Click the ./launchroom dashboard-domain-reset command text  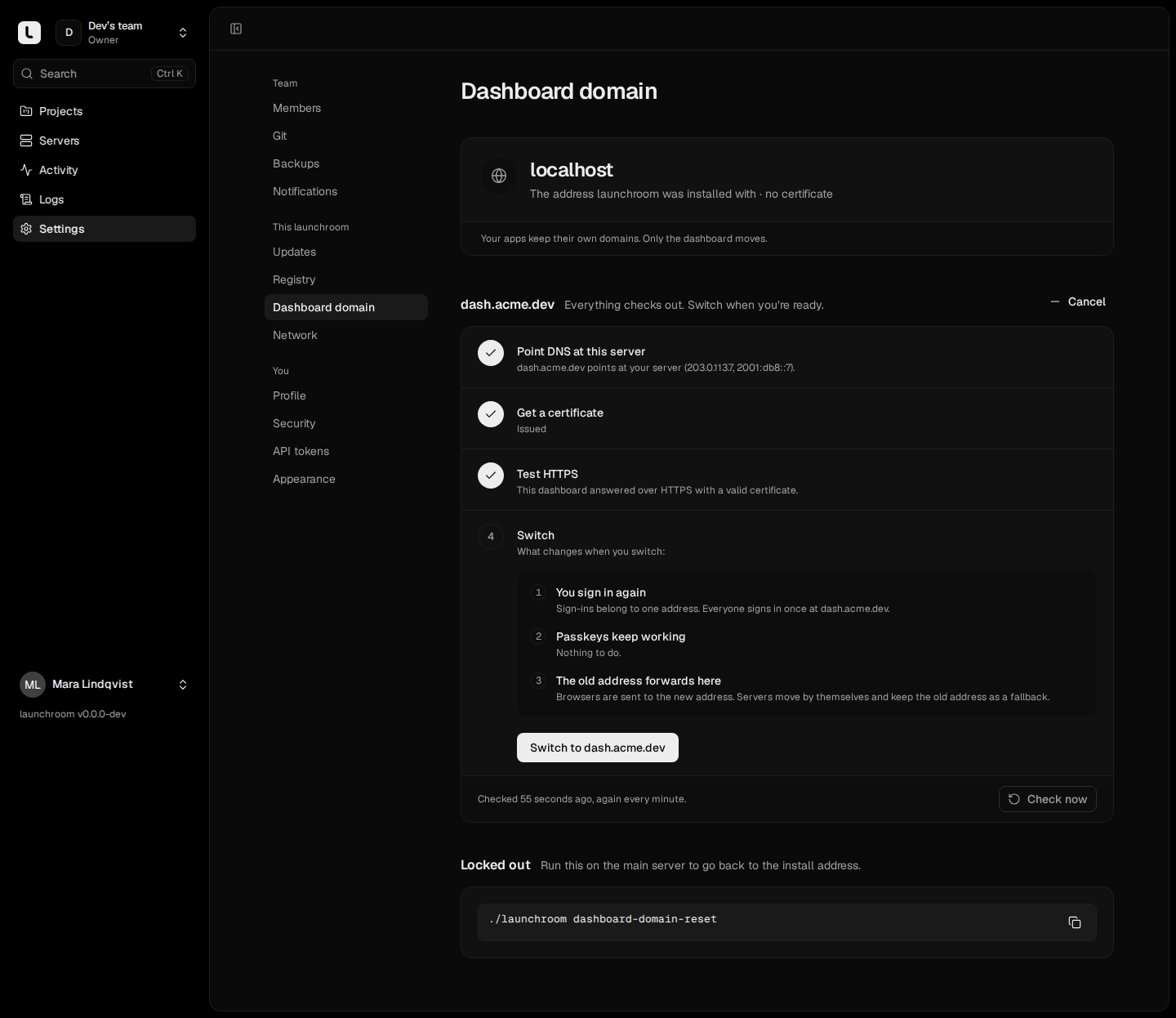tap(603, 919)
